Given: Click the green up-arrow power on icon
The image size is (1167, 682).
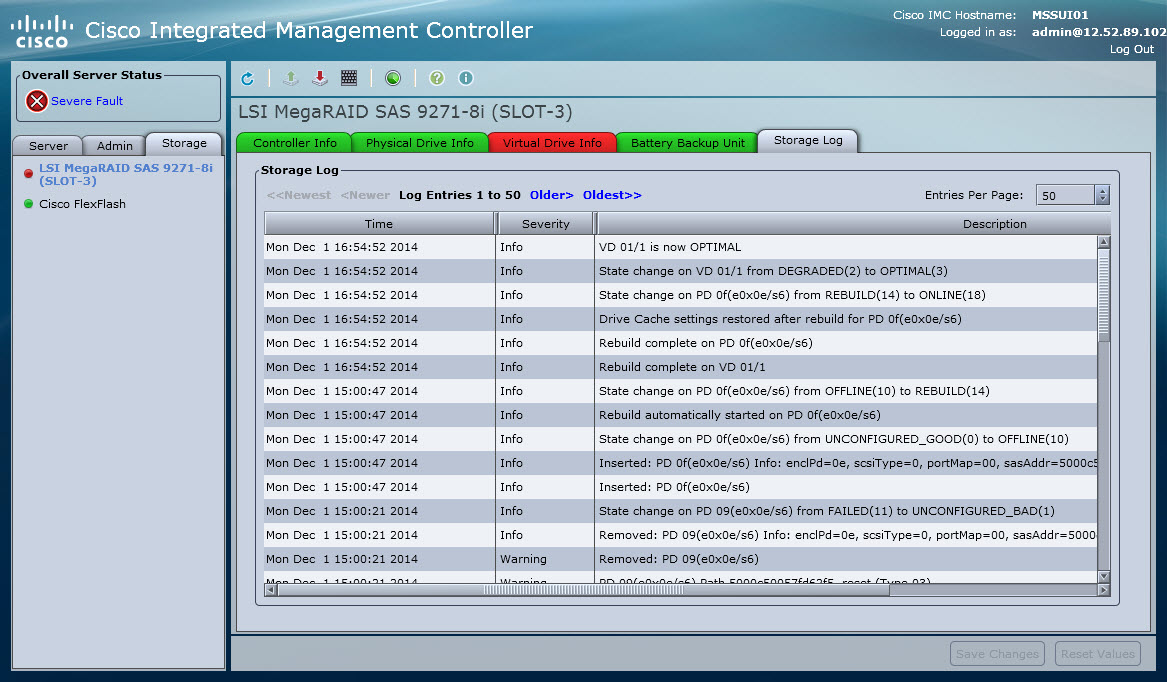Looking at the screenshot, I should [291, 78].
